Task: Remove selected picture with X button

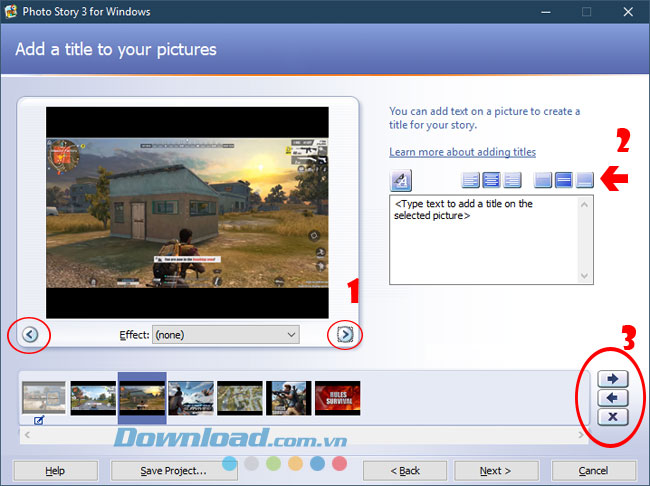Action: (613, 417)
